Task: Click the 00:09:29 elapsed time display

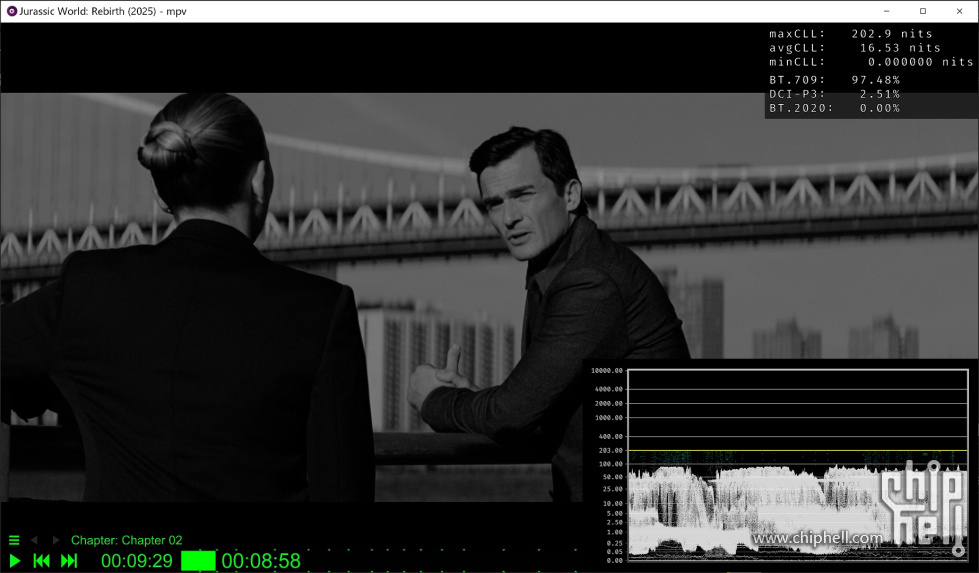Action: click(x=137, y=561)
